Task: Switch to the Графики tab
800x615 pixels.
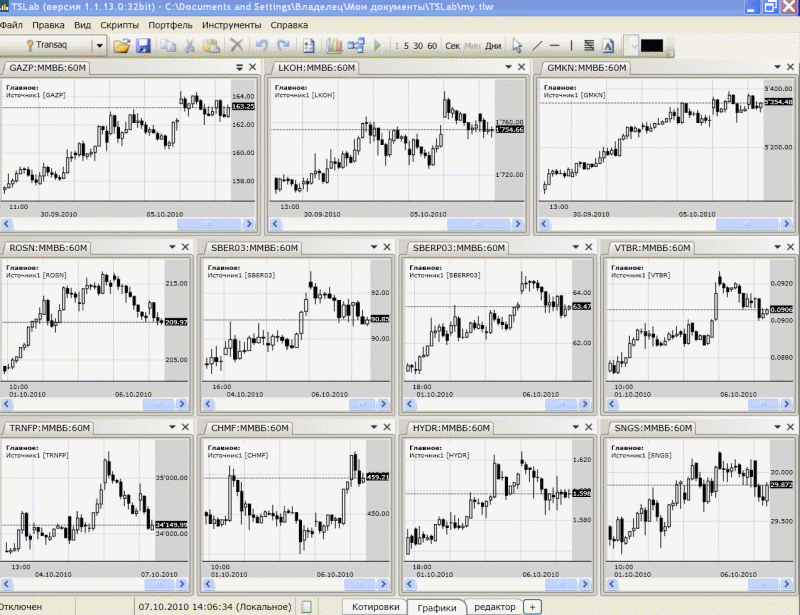Action: tap(437, 607)
